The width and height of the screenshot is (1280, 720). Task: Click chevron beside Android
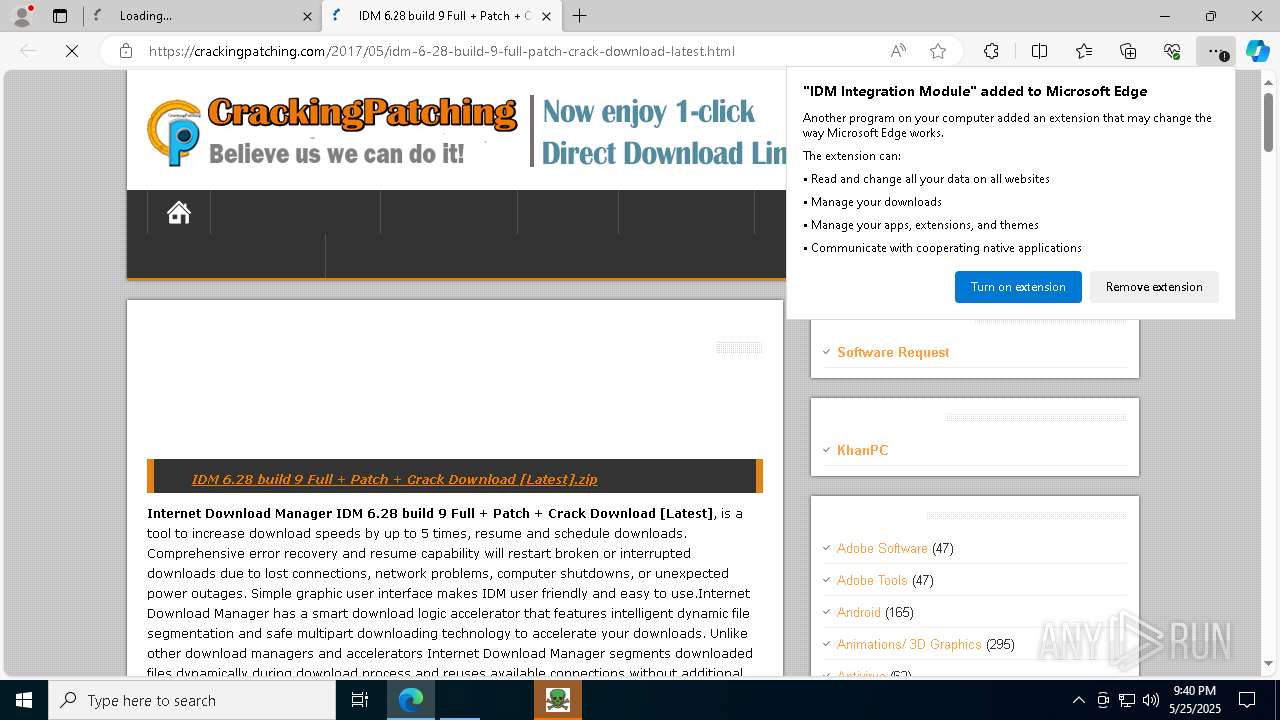pos(826,612)
